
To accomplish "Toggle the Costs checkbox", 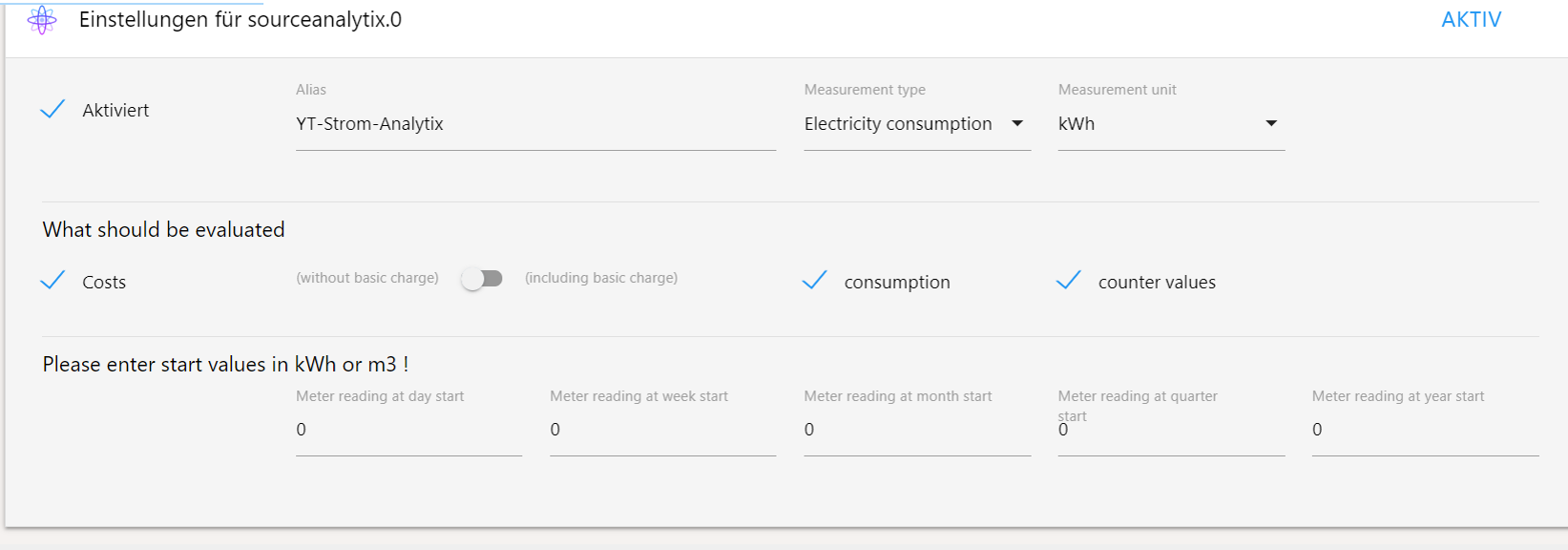I will (52, 281).
